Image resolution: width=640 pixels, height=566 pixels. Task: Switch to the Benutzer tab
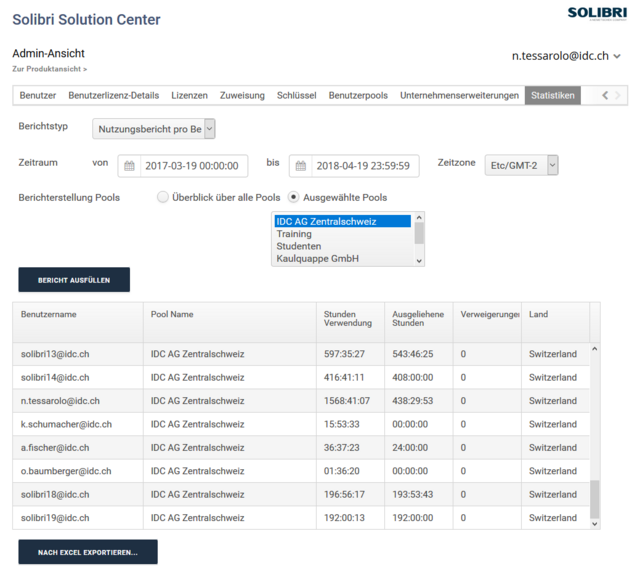[x=38, y=95]
